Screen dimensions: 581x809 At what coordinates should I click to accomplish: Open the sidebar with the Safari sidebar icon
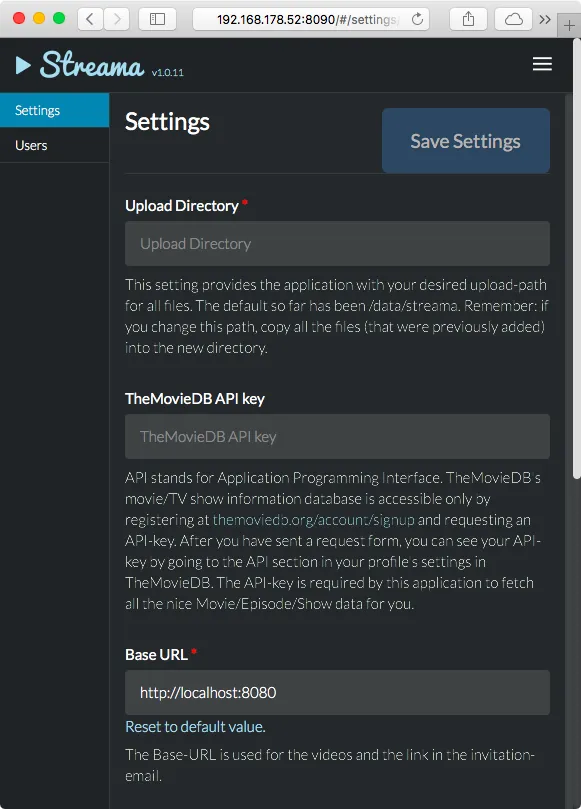(x=155, y=19)
